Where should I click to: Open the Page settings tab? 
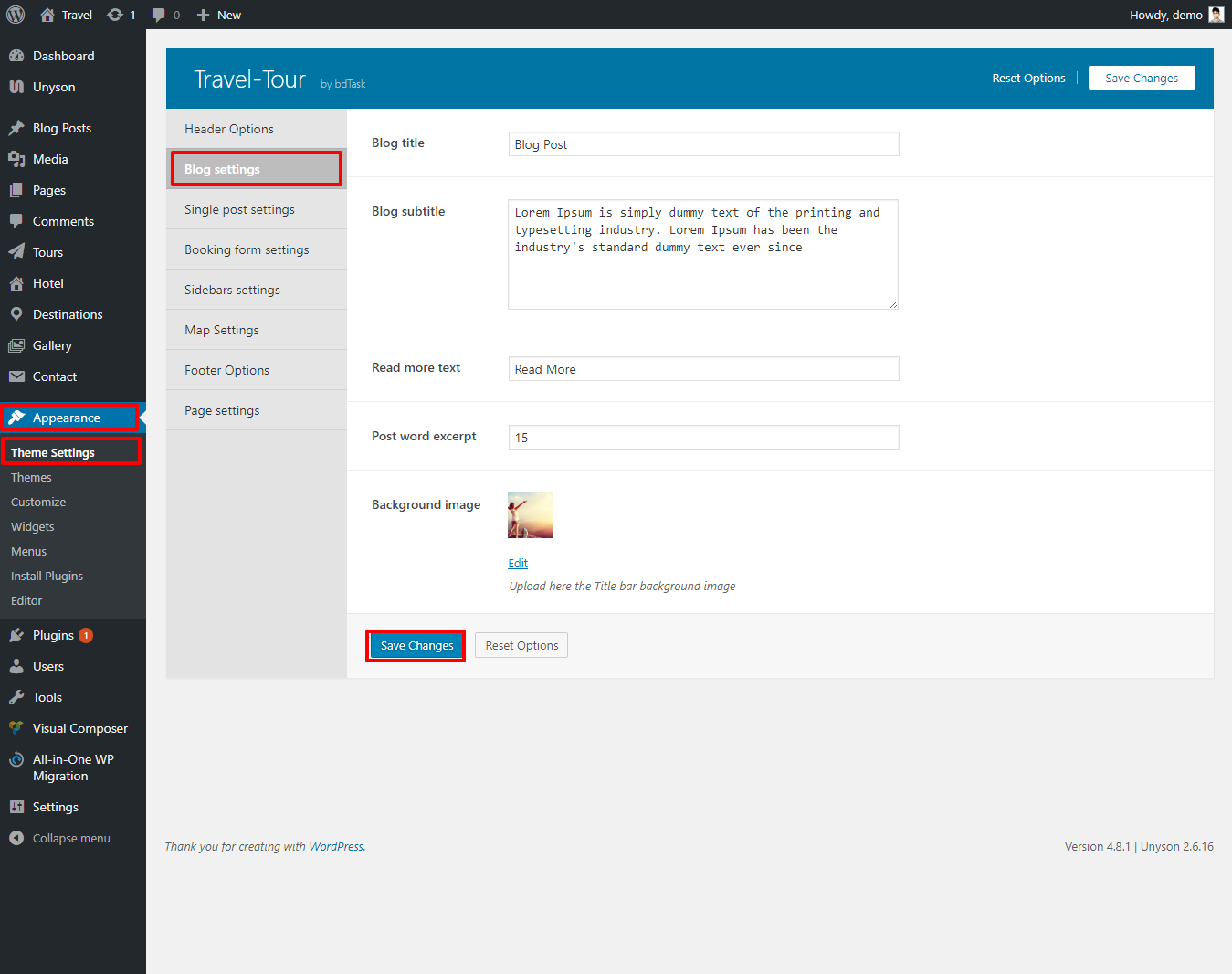coord(257,410)
